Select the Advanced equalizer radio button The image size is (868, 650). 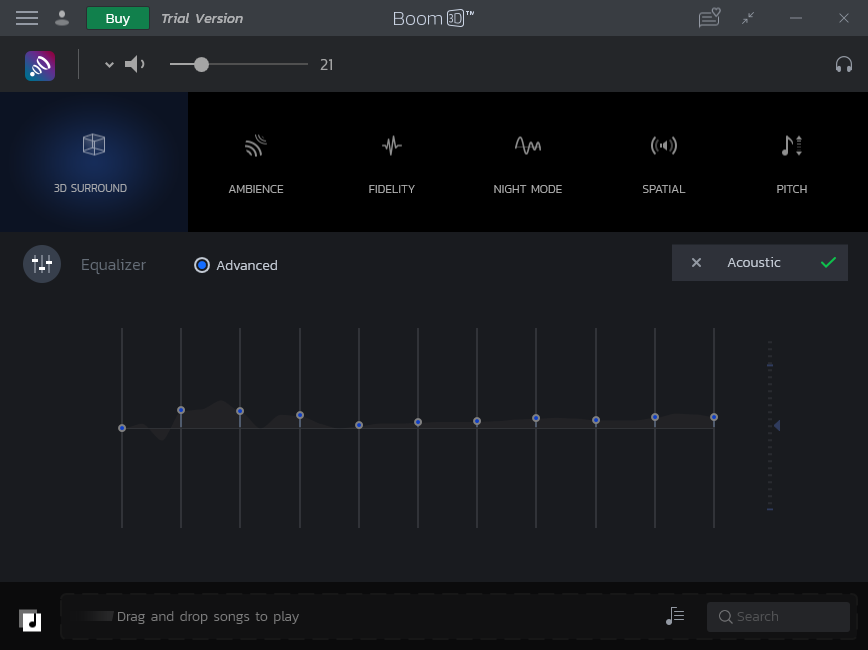coord(202,264)
